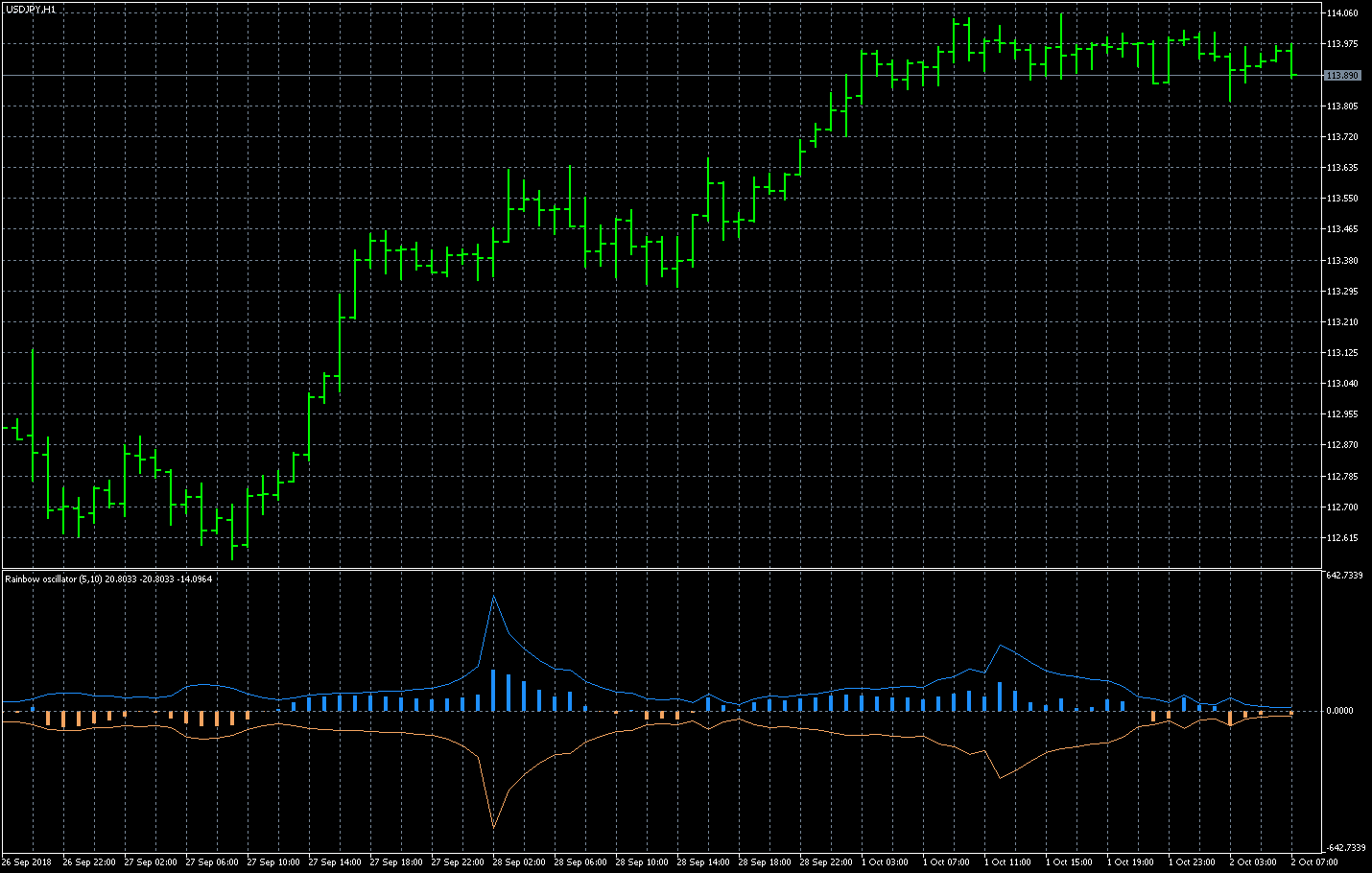Click the 2 Oct 07:00 time label
The width and height of the screenshot is (1372, 873).
point(1314,862)
